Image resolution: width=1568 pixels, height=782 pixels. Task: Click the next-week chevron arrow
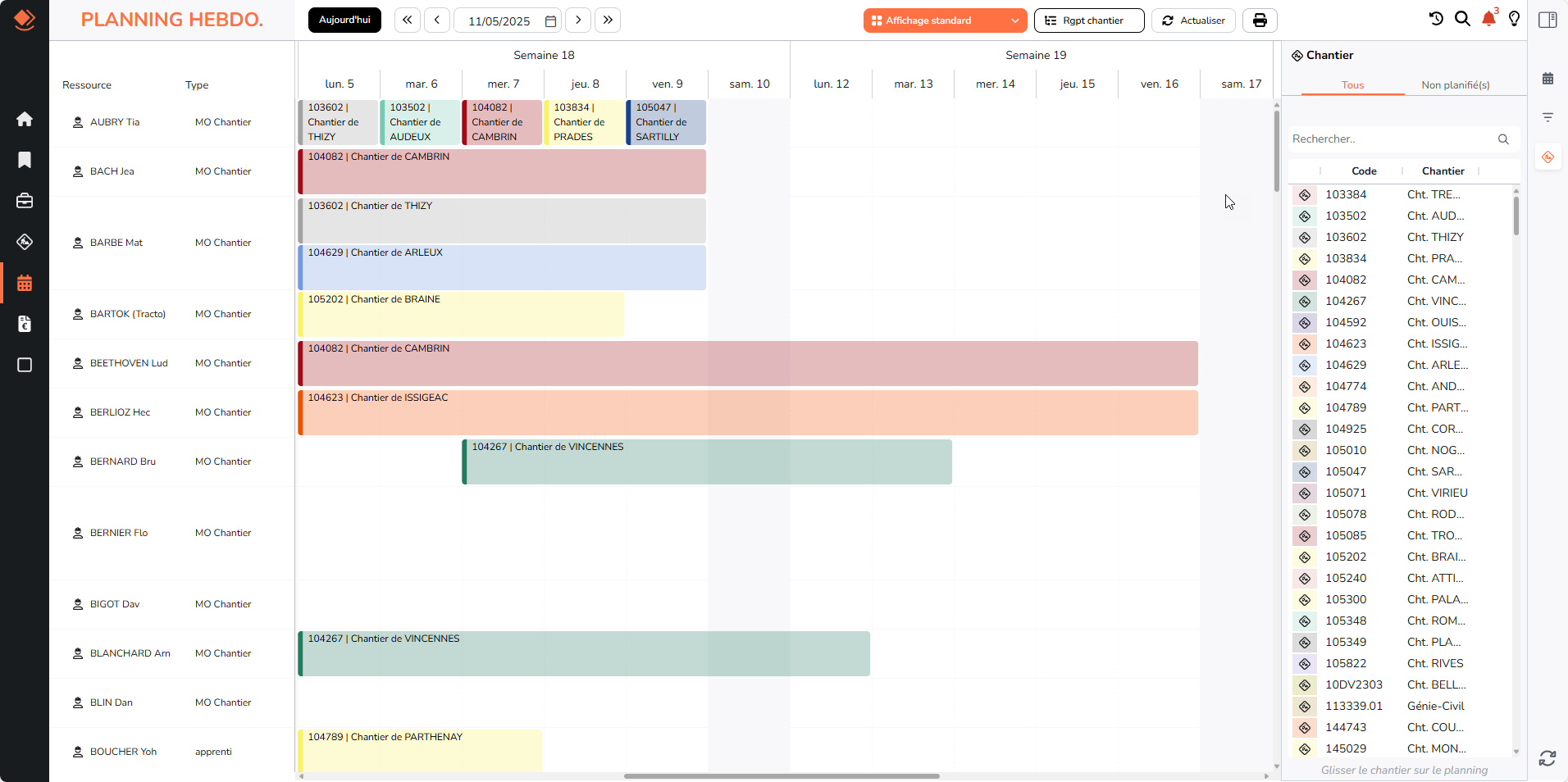click(x=578, y=20)
